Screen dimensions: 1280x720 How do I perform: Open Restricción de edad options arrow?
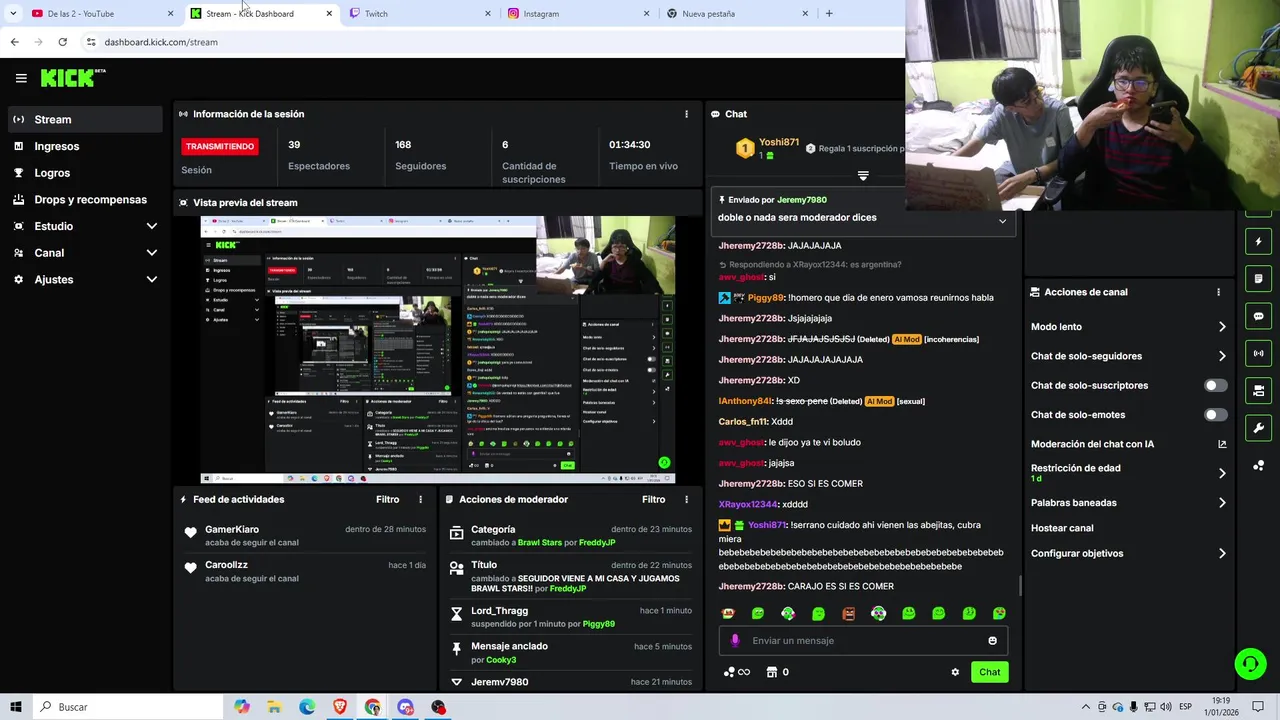tap(1222, 473)
